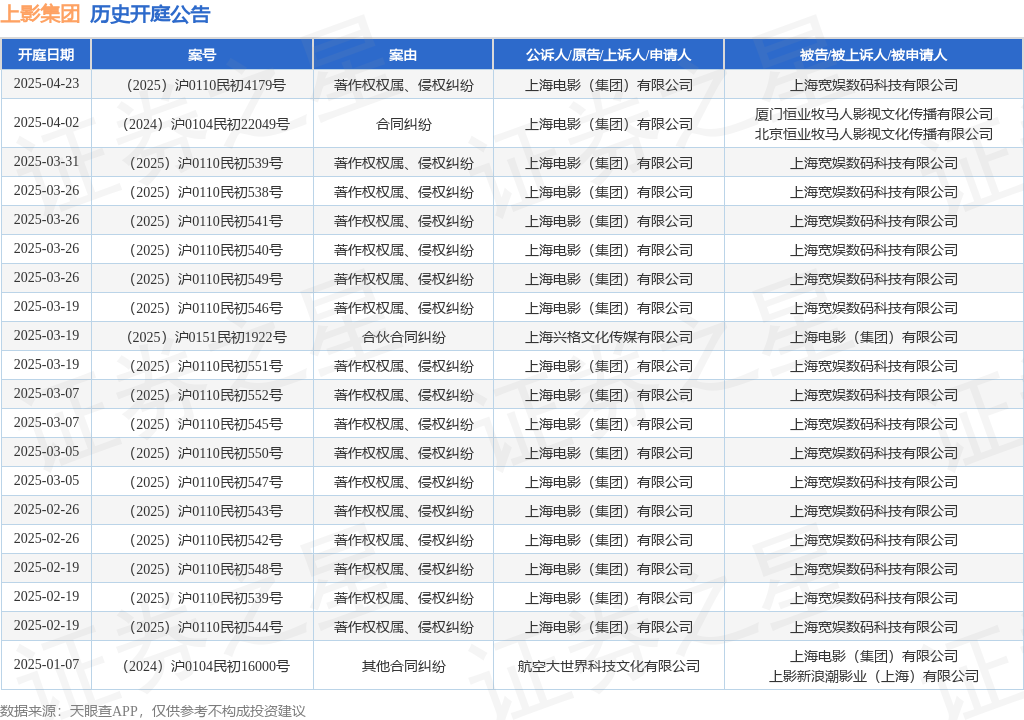Click case number (2025)沪0110民初552号
This screenshot has height=720, width=1024.
point(206,395)
